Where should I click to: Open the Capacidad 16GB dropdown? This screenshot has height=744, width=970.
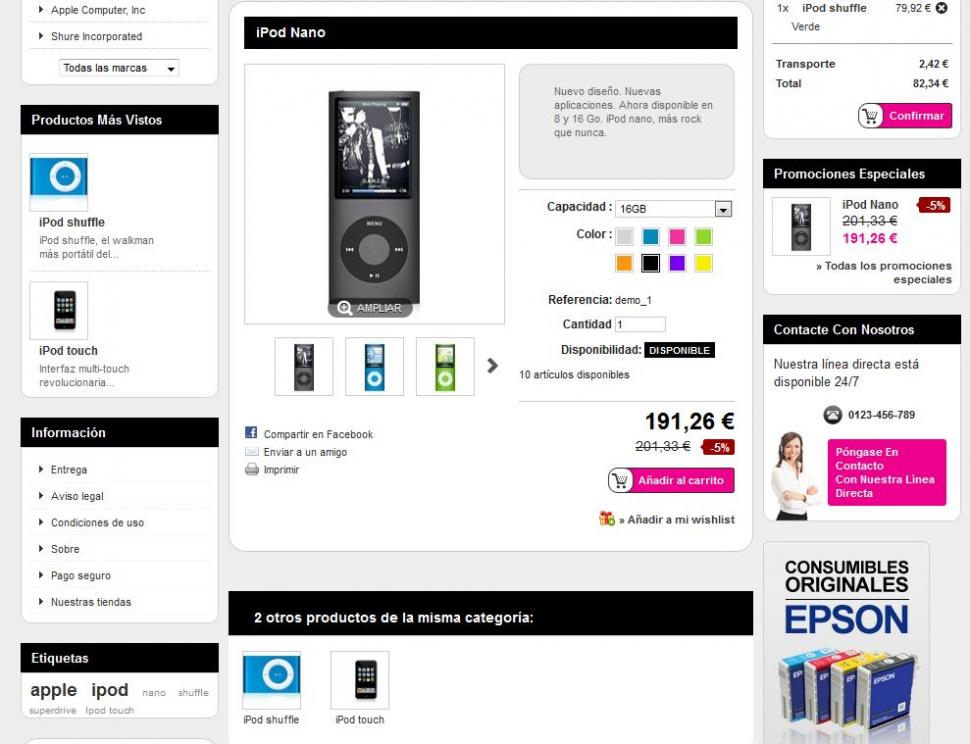(673, 209)
